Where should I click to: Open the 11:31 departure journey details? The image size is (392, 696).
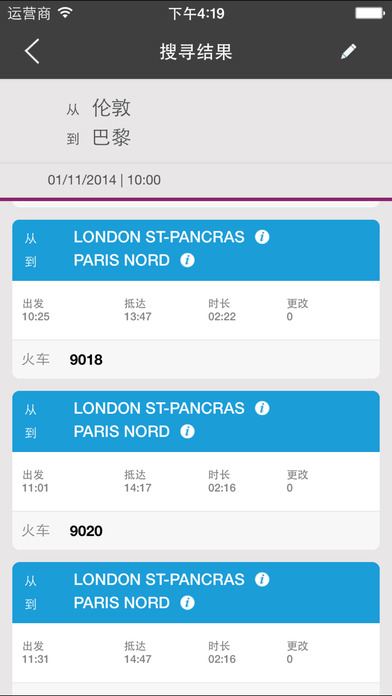[x=196, y=652]
